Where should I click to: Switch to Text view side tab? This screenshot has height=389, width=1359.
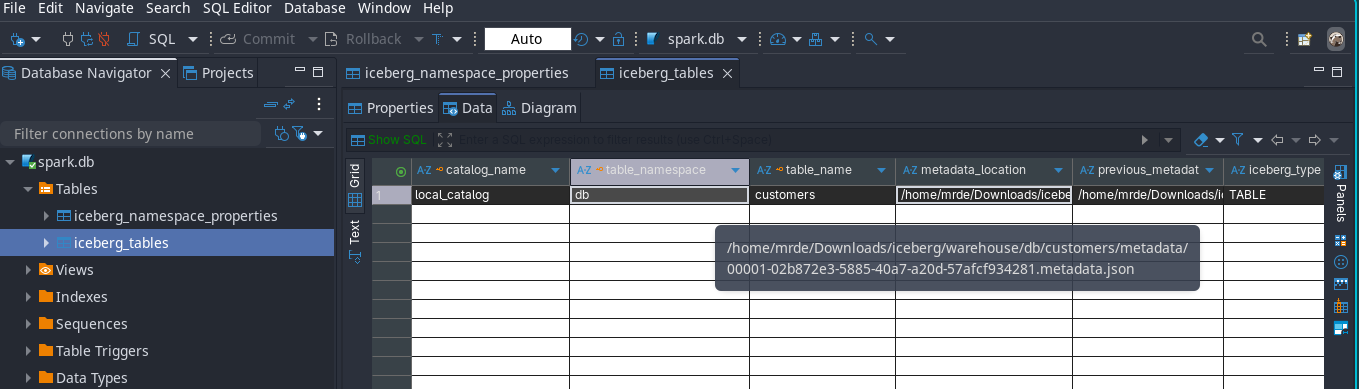[354, 241]
